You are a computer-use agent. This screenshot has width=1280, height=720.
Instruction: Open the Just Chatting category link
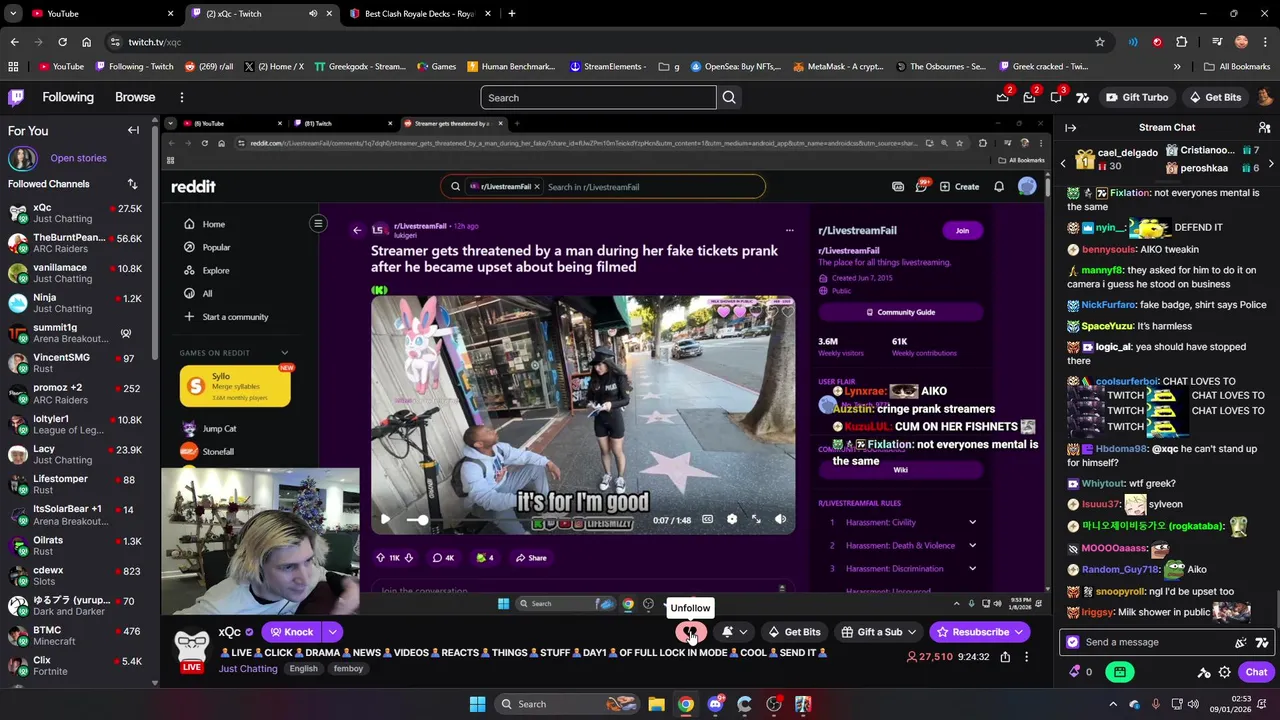[248, 669]
